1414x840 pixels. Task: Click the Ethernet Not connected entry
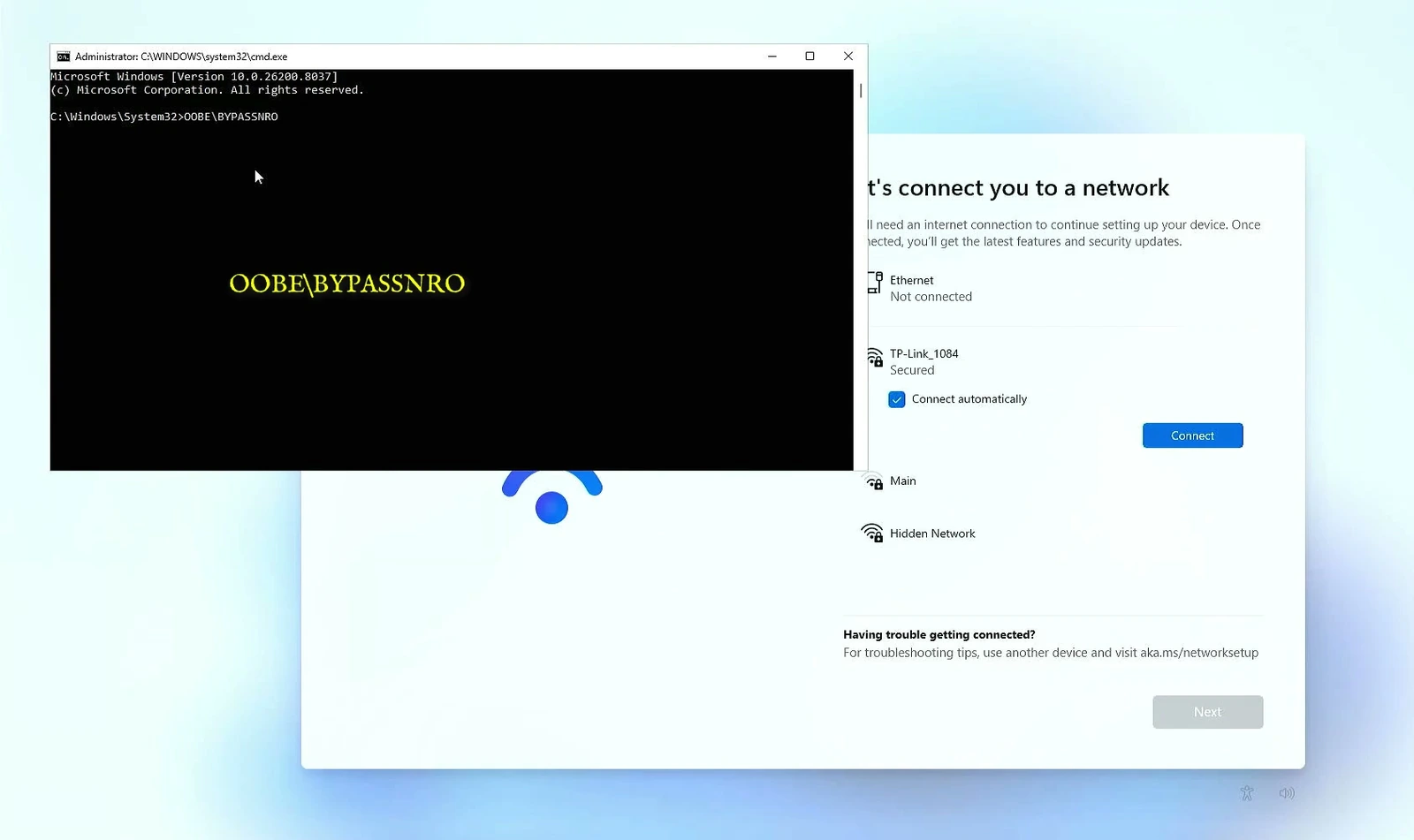(x=931, y=288)
